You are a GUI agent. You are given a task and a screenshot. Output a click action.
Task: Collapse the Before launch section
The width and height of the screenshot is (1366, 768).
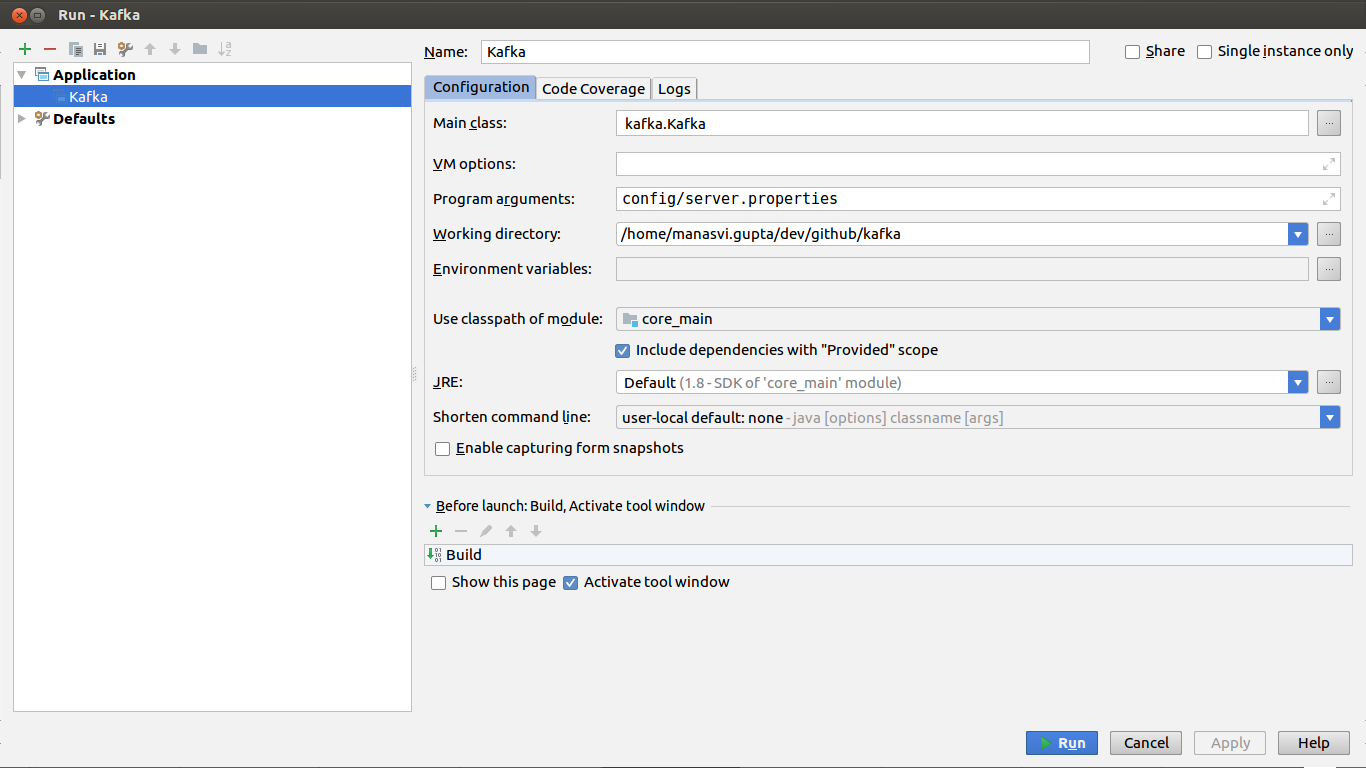pyautogui.click(x=428, y=507)
